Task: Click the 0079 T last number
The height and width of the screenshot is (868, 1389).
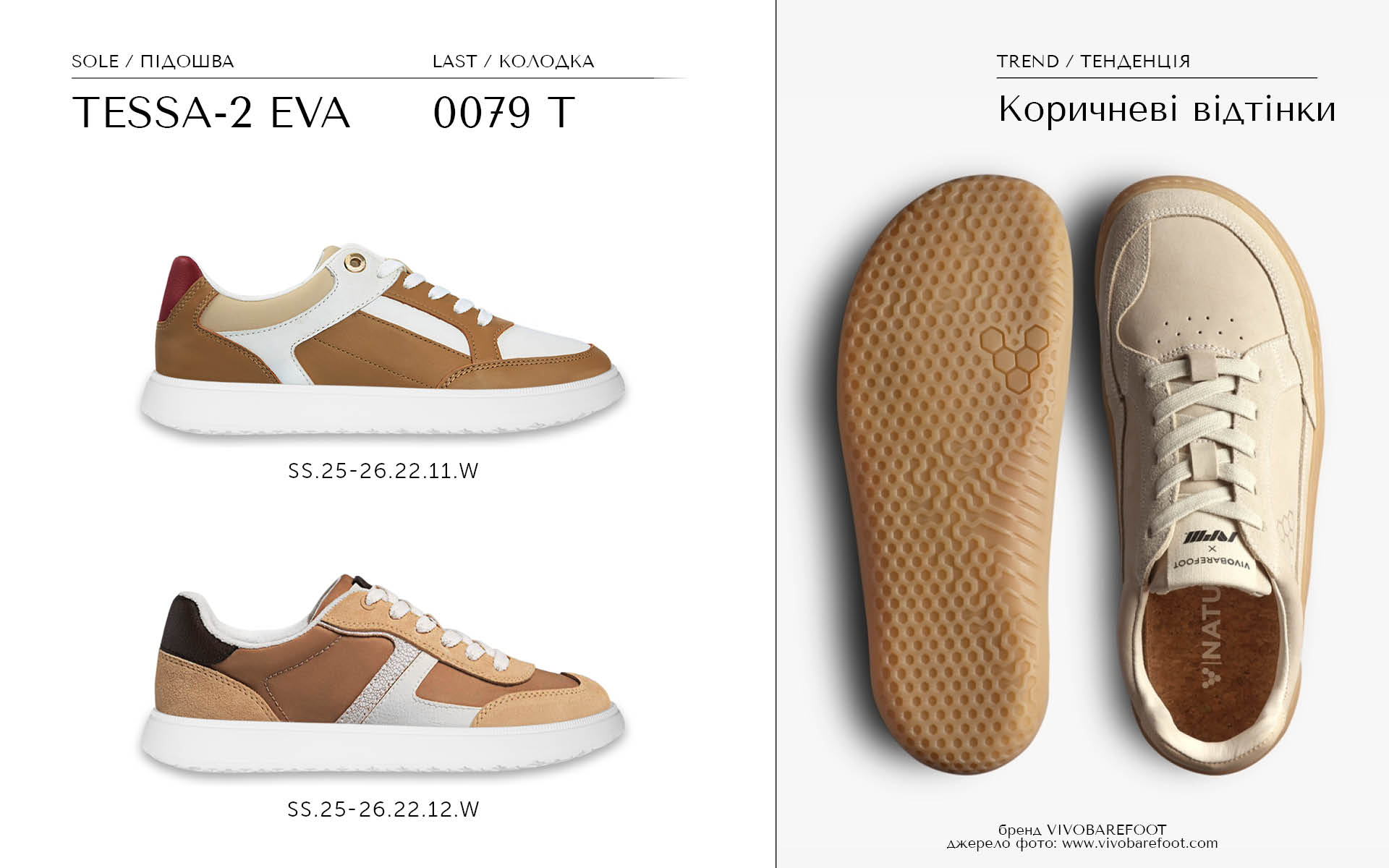Action: click(x=504, y=113)
